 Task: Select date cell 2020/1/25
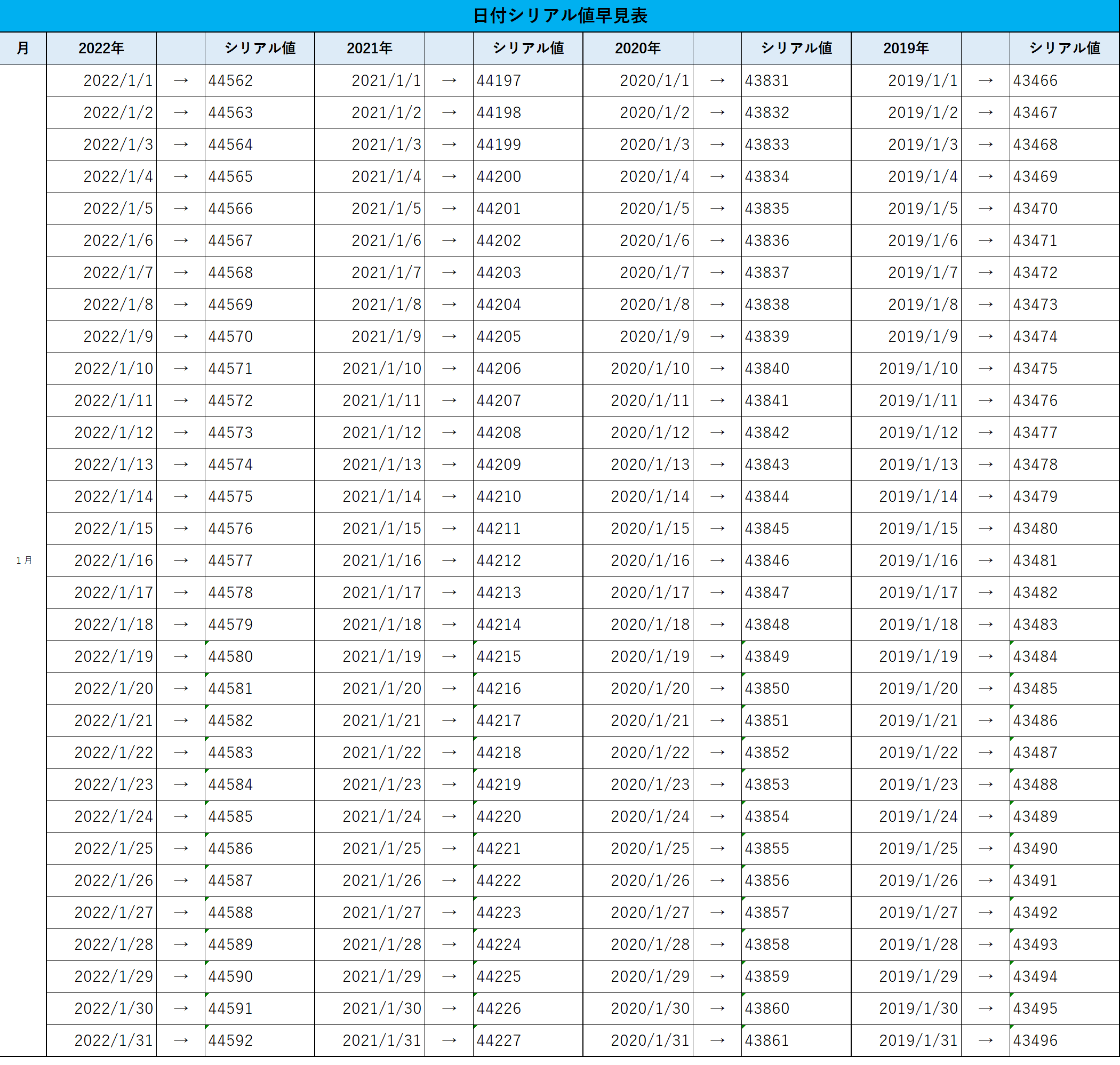pos(637,848)
